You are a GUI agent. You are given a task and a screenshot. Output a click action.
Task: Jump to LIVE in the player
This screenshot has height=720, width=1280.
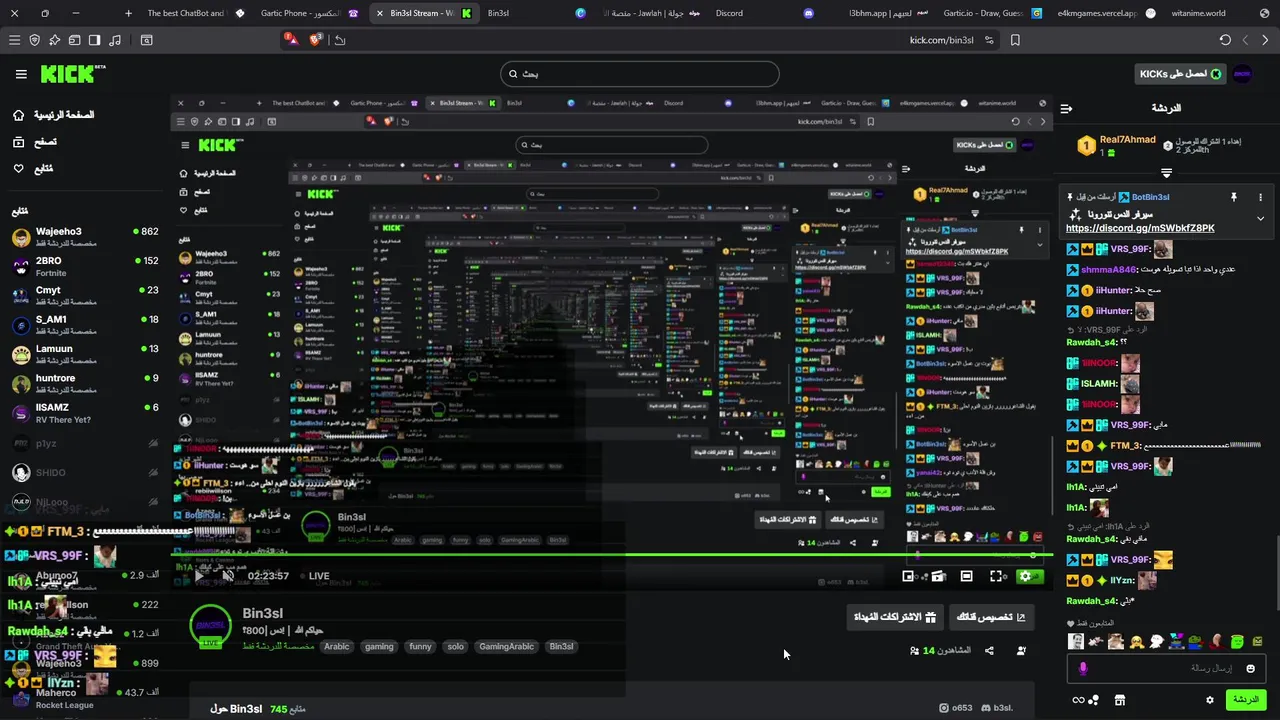click(313, 576)
